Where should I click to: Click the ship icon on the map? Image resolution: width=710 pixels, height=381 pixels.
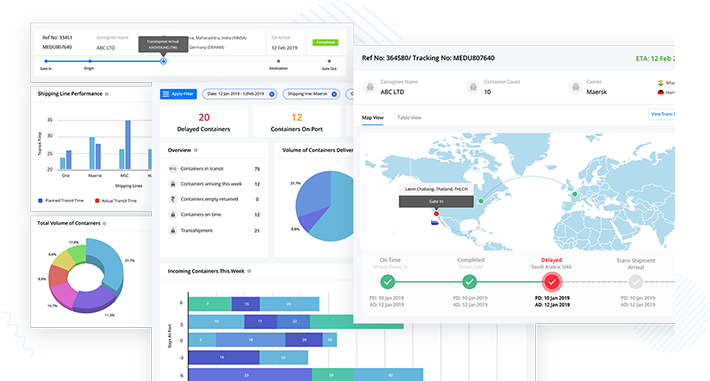(435, 222)
